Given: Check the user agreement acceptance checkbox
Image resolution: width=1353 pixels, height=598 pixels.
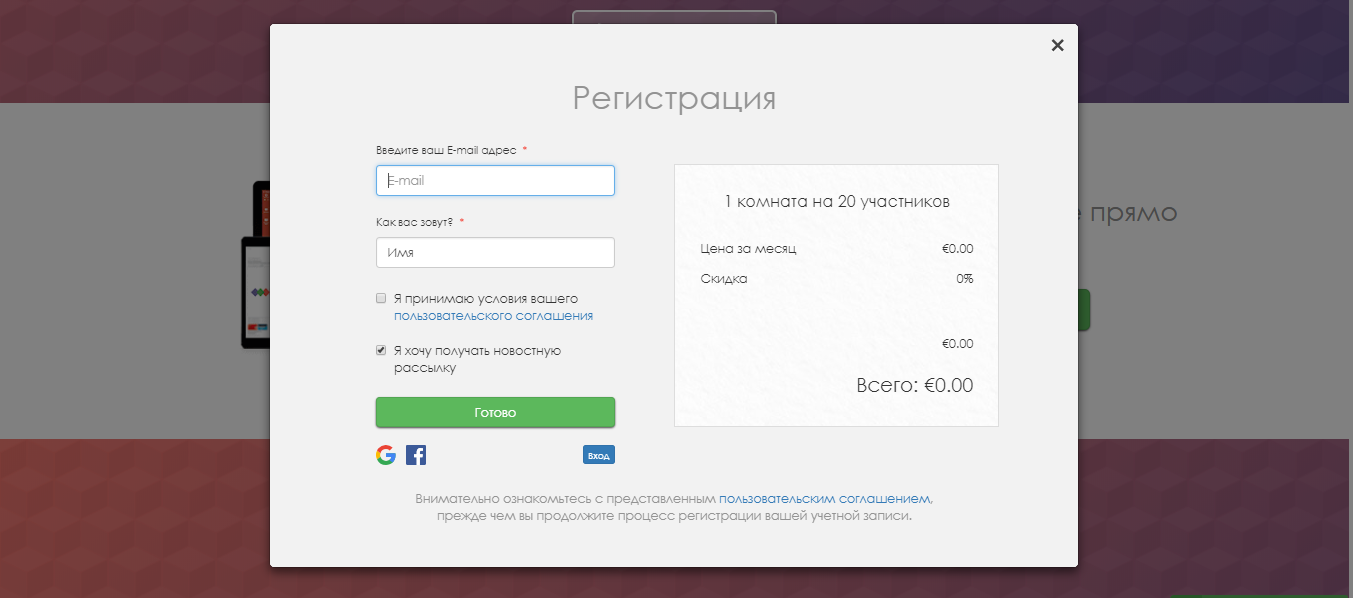Looking at the screenshot, I should click(381, 298).
